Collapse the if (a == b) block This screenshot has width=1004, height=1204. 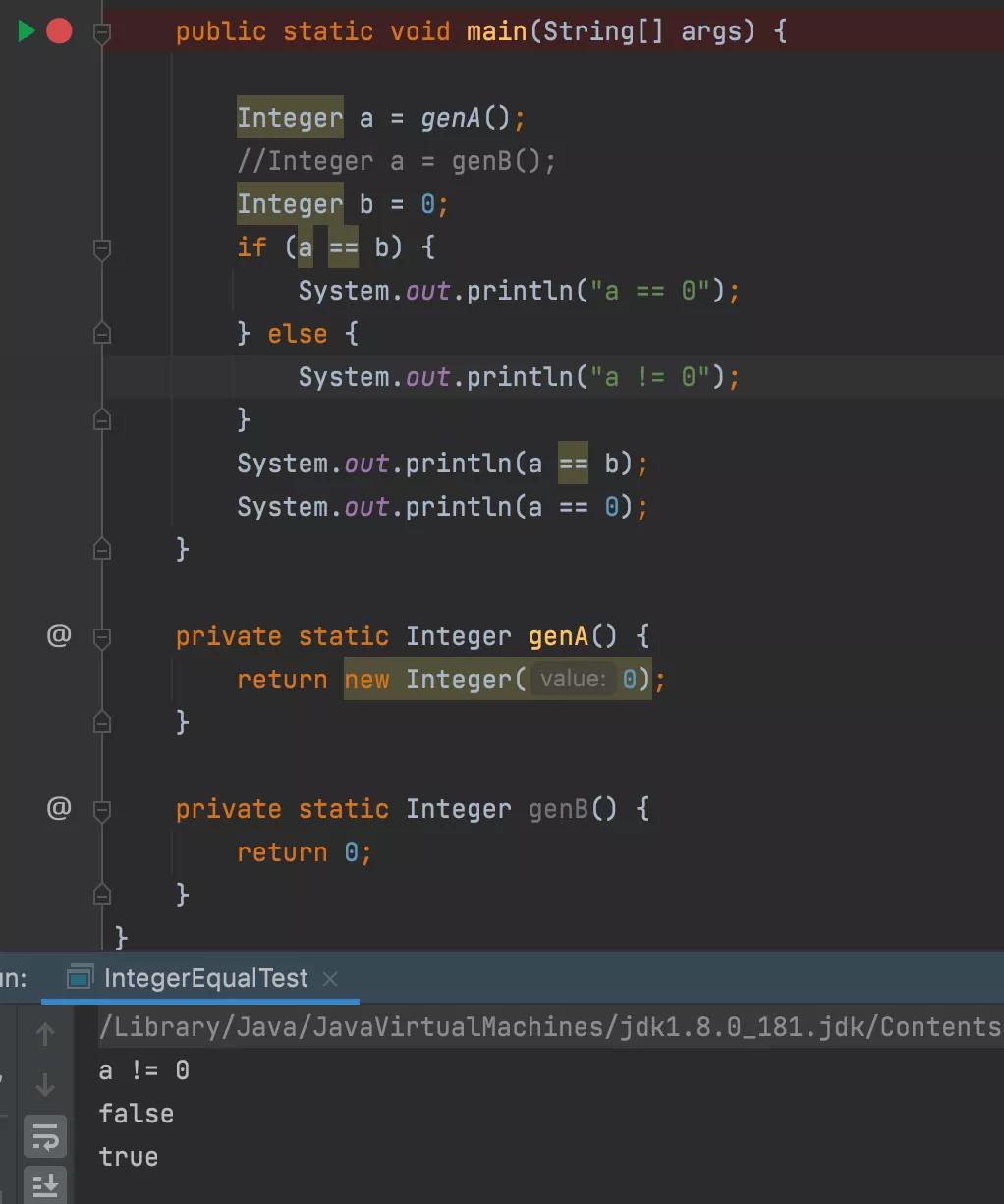click(x=102, y=249)
